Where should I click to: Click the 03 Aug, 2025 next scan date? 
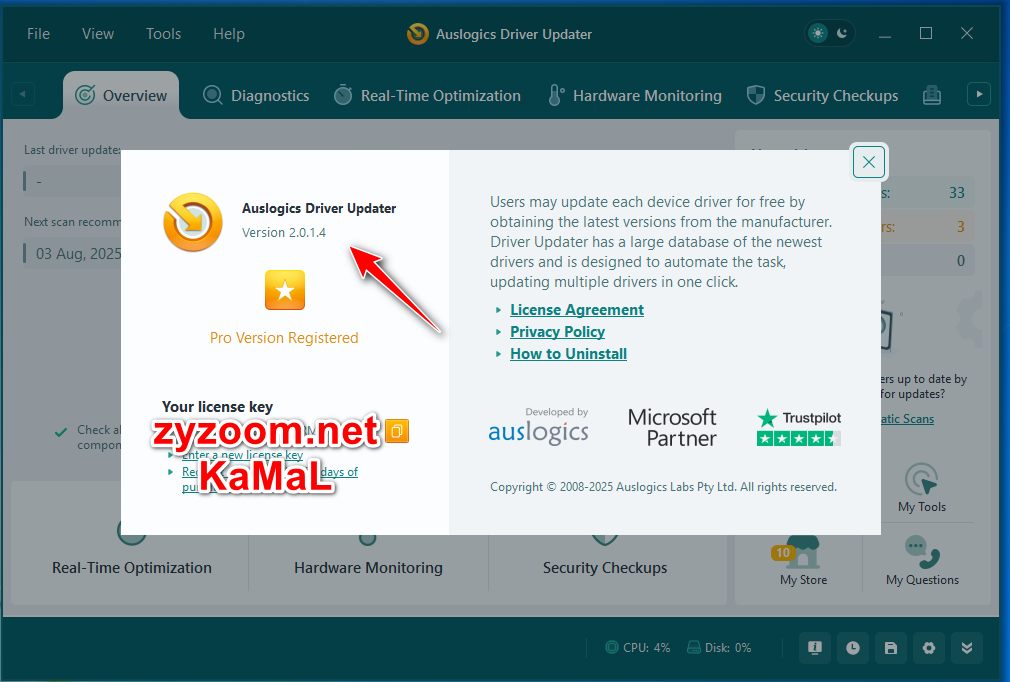tap(78, 254)
